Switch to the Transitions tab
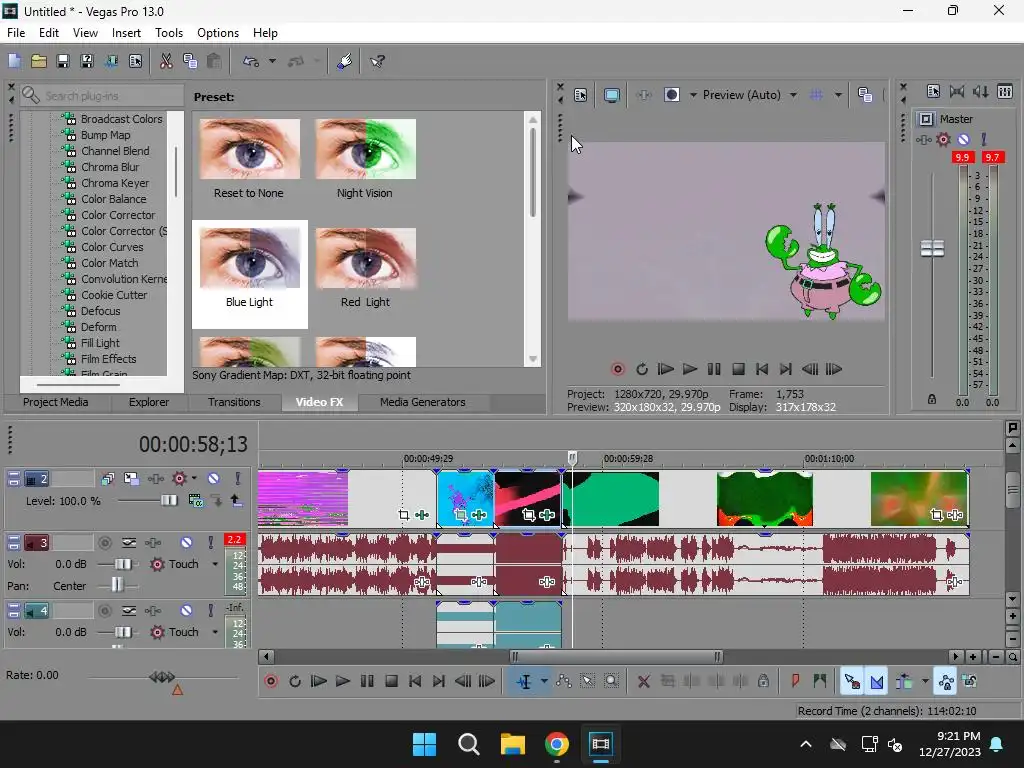1024x768 pixels. (234, 402)
